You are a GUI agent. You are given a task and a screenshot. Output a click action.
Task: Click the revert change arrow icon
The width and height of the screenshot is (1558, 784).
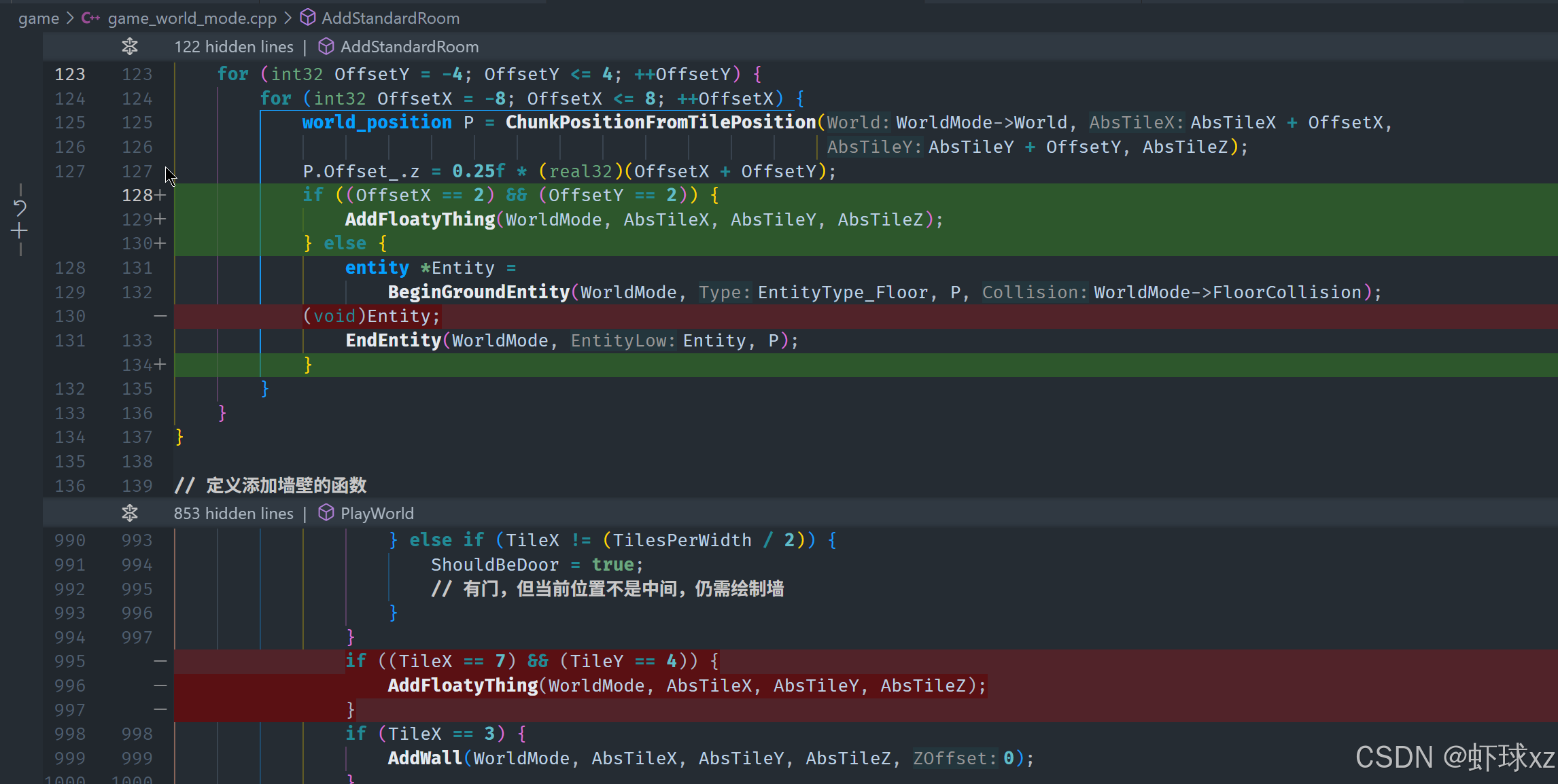(20, 208)
